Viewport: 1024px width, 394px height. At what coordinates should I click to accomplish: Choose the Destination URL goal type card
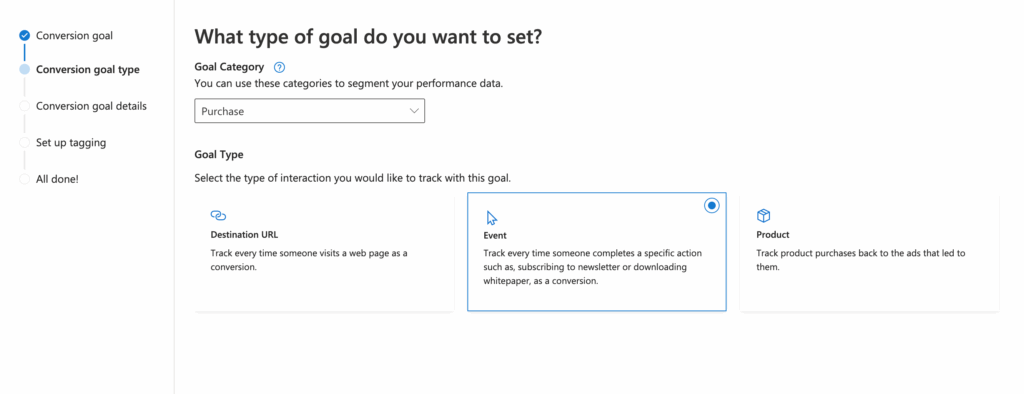pyautogui.click(x=324, y=252)
